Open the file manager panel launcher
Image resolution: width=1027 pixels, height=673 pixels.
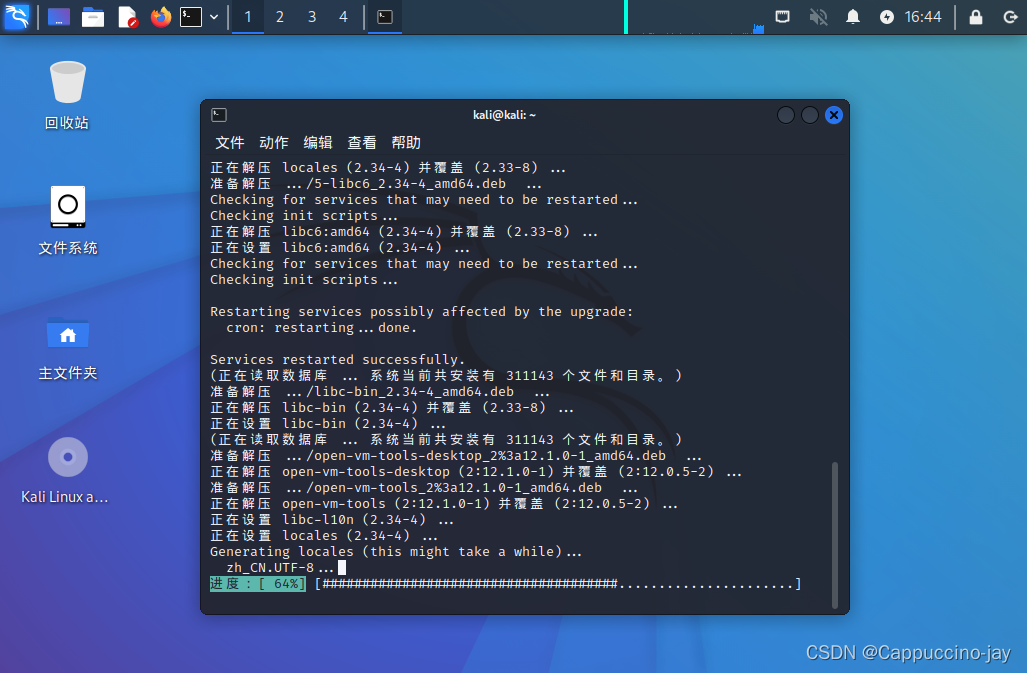[x=92, y=17]
